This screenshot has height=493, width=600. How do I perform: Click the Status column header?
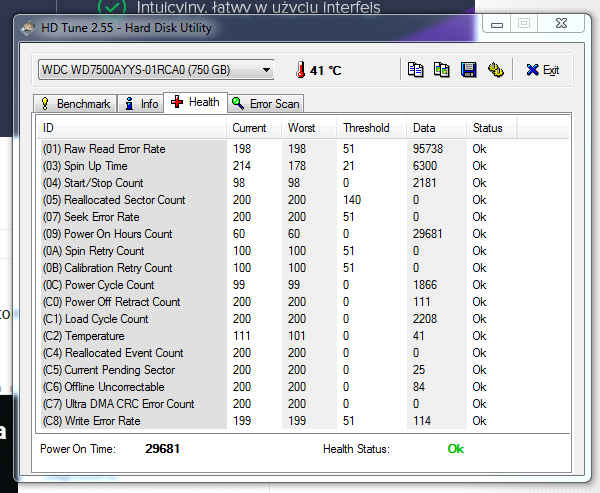[487, 128]
